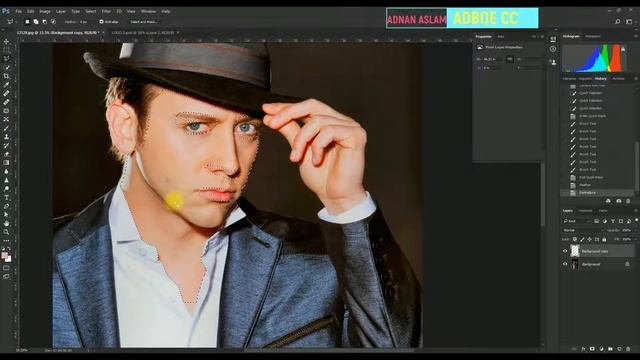Click Add to selection mode icon
The width and height of the screenshot is (640, 360).
[x=36, y=22]
